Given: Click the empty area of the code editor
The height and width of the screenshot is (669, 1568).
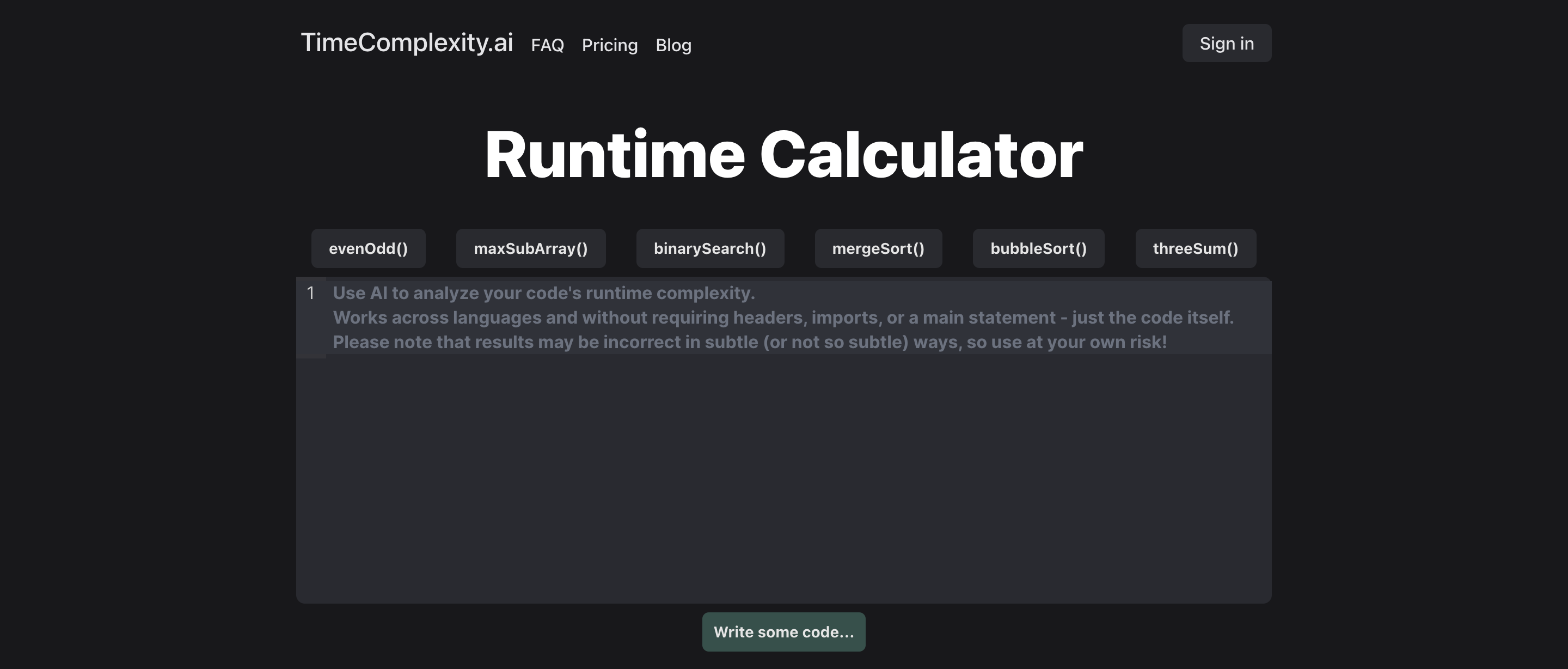Looking at the screenshot, I should coord(783,482).
